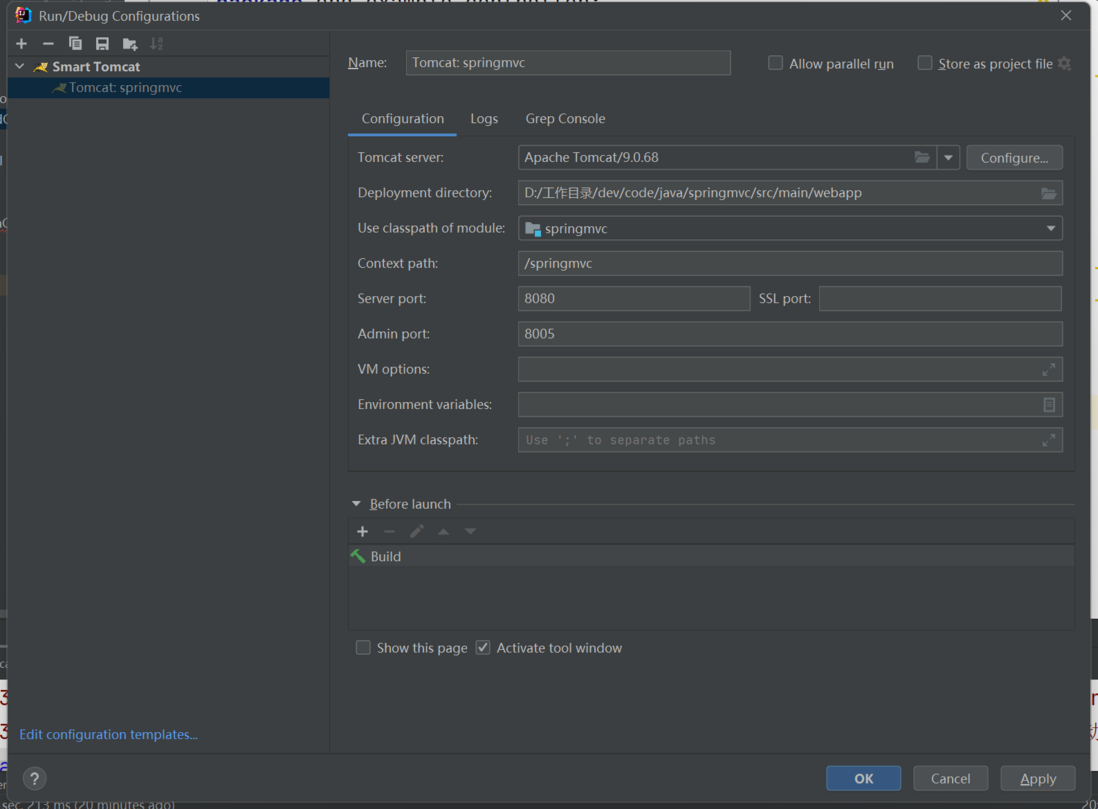The image size is (1098, 809).
Task: Expand the VM options field
Action: pyautogui.click(x=1048, y=369)
